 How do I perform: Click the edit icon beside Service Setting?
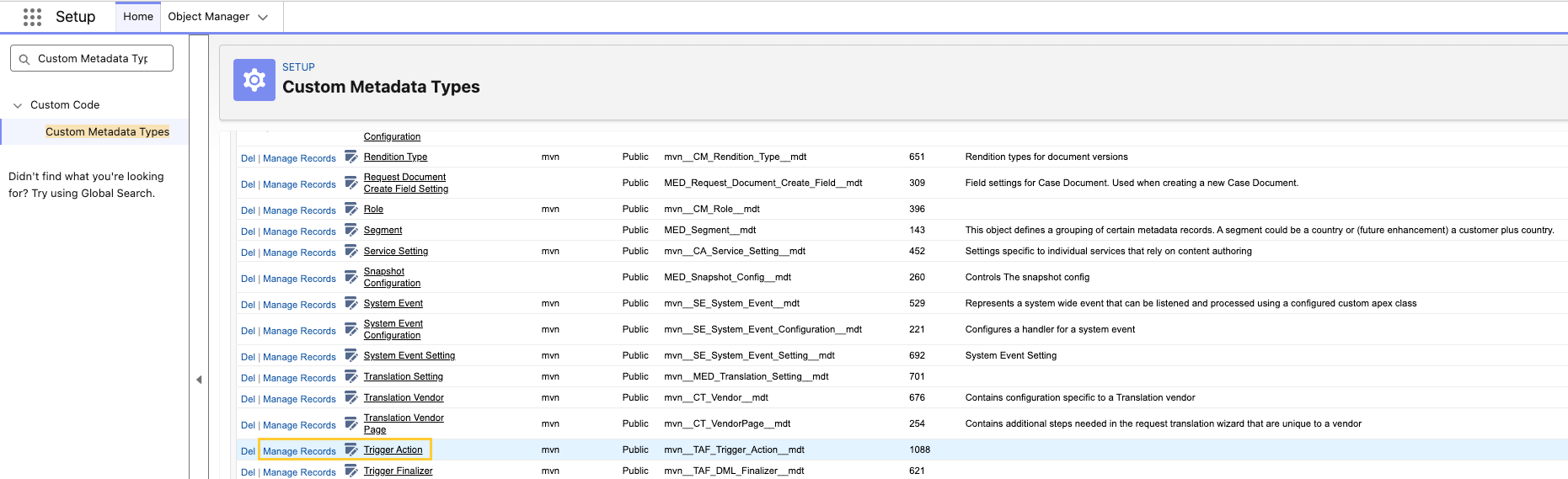(x=351, y=252)
